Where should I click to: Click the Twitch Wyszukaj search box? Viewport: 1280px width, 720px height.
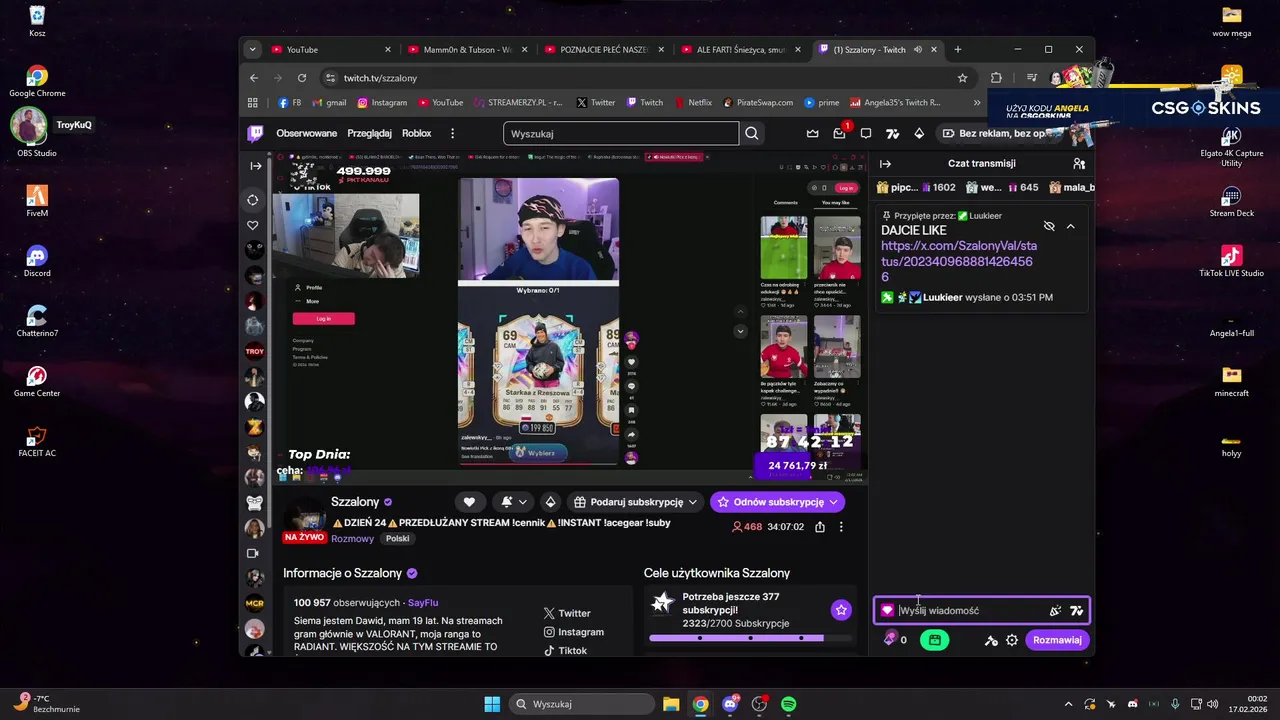[621, 133]
